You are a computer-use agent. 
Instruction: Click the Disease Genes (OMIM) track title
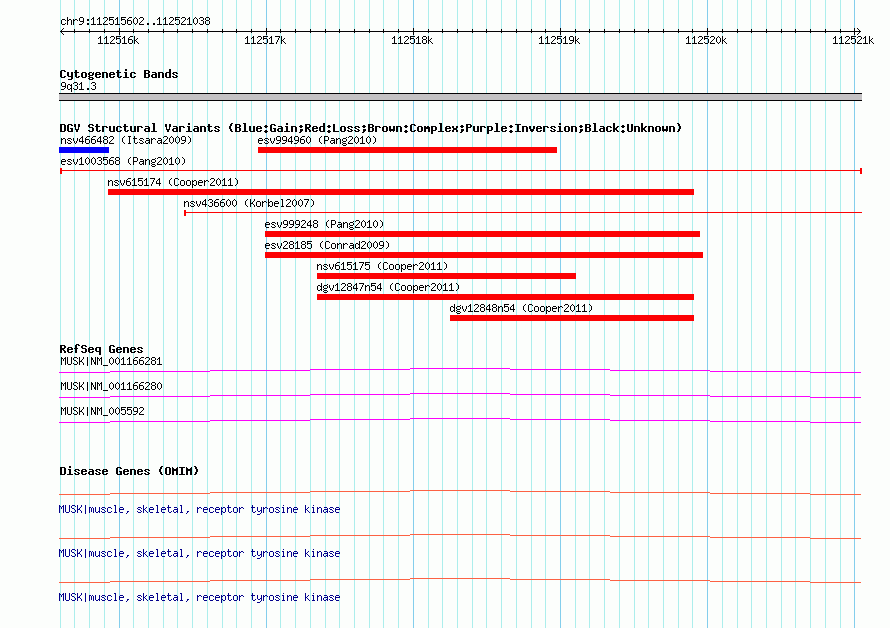tap(129, 471)
